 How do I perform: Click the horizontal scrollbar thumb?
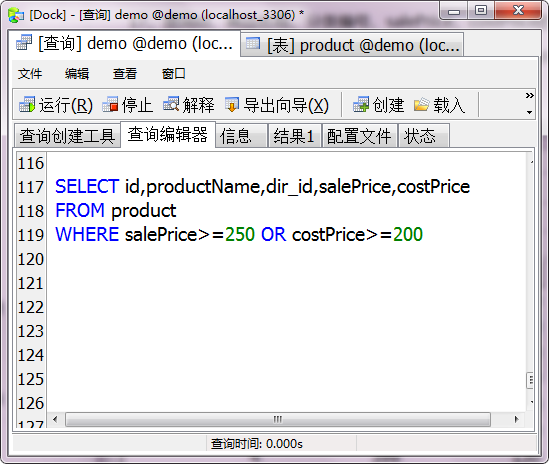pos(278,419)
